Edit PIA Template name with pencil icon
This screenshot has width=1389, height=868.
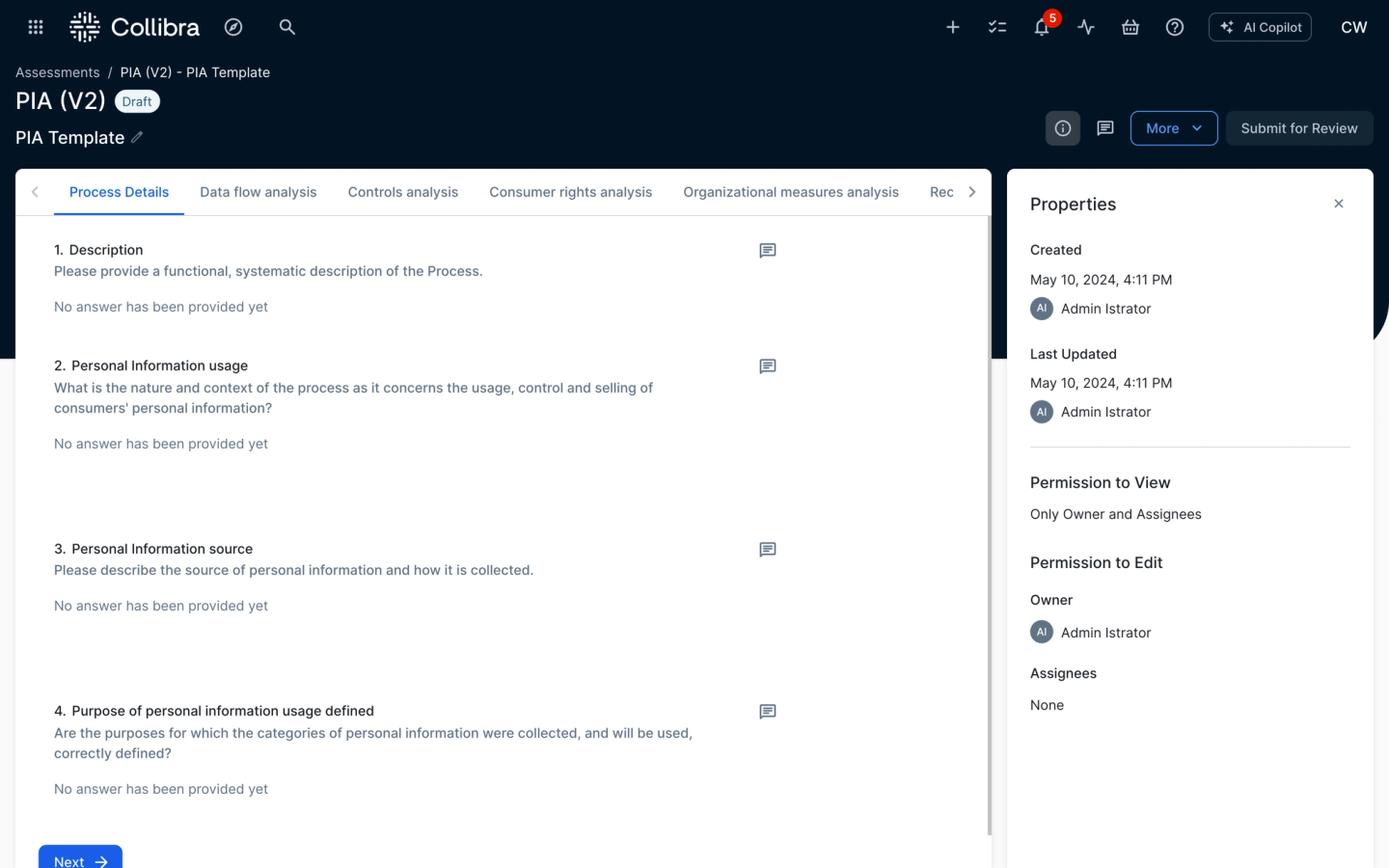pyautogui.click(x=138, y=138)
